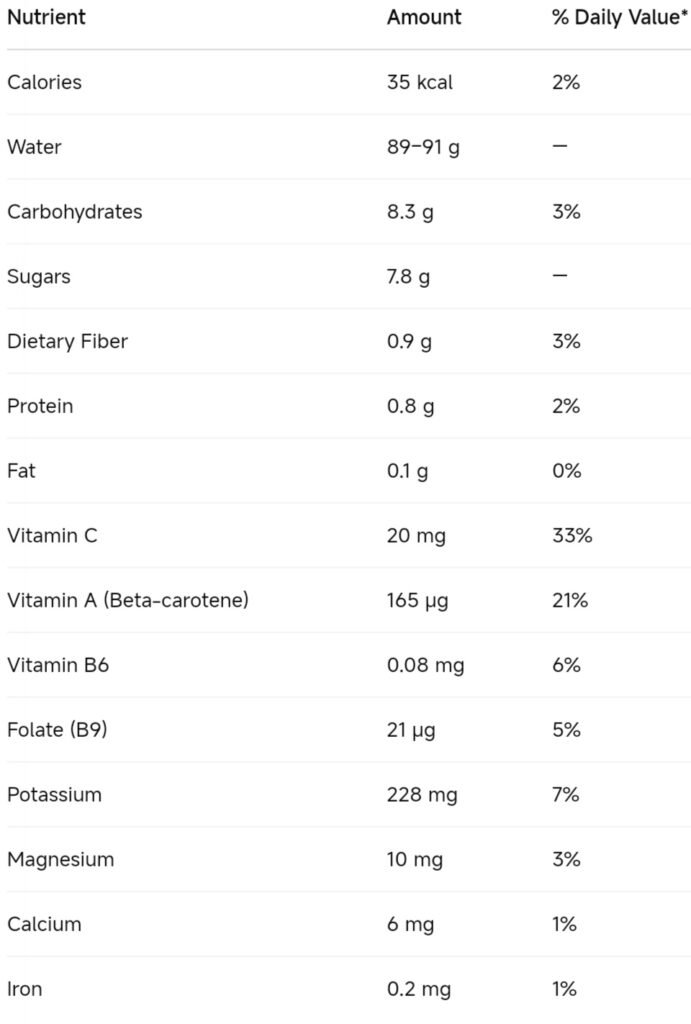
Task: Click the Protein row label
Action: (40, 406)
